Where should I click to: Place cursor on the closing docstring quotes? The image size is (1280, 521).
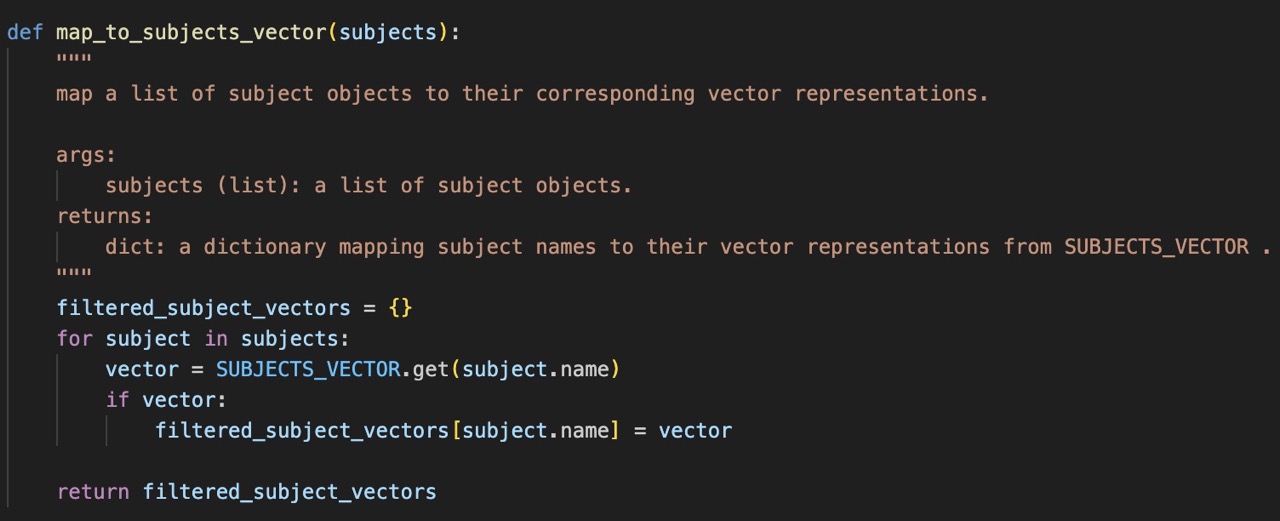[x=74, y=277]
